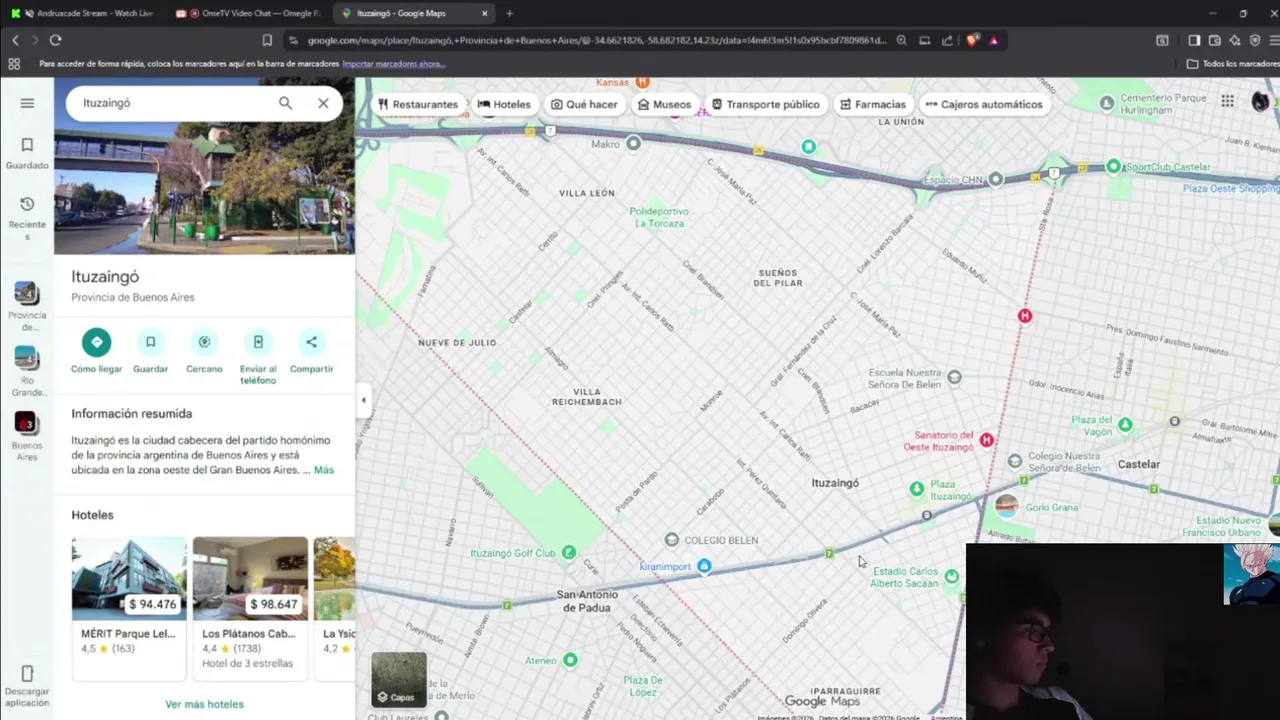Viewport: 1280px width, 720px height.
Task: Click the Plaza del Vagón pin
Action: tap(1125, 425)
